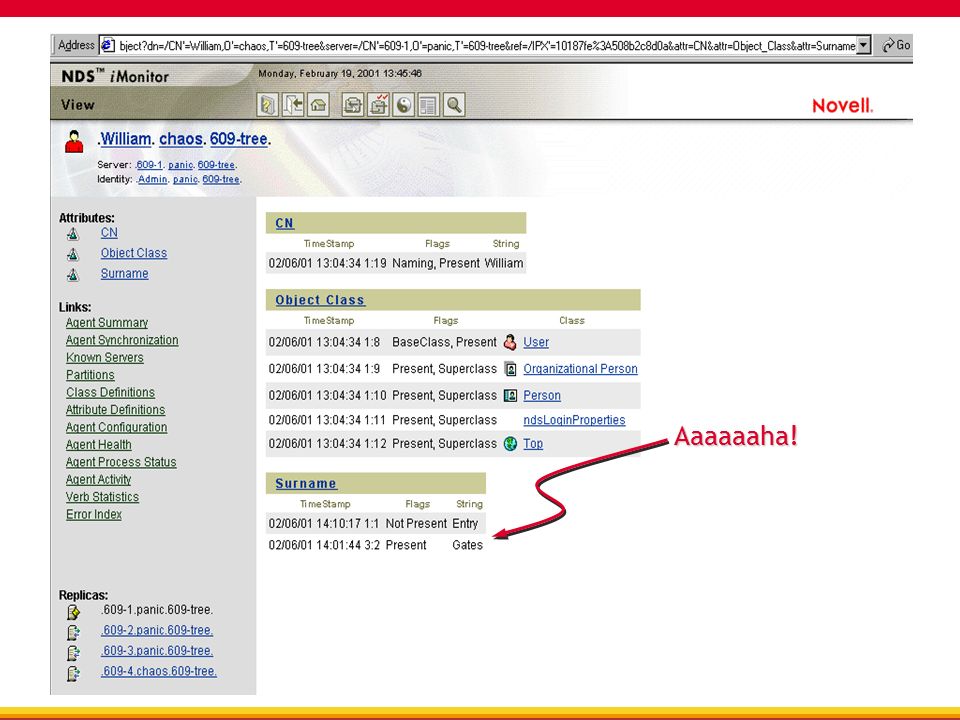Open Agent Summary link

click(x=107, y=323)
